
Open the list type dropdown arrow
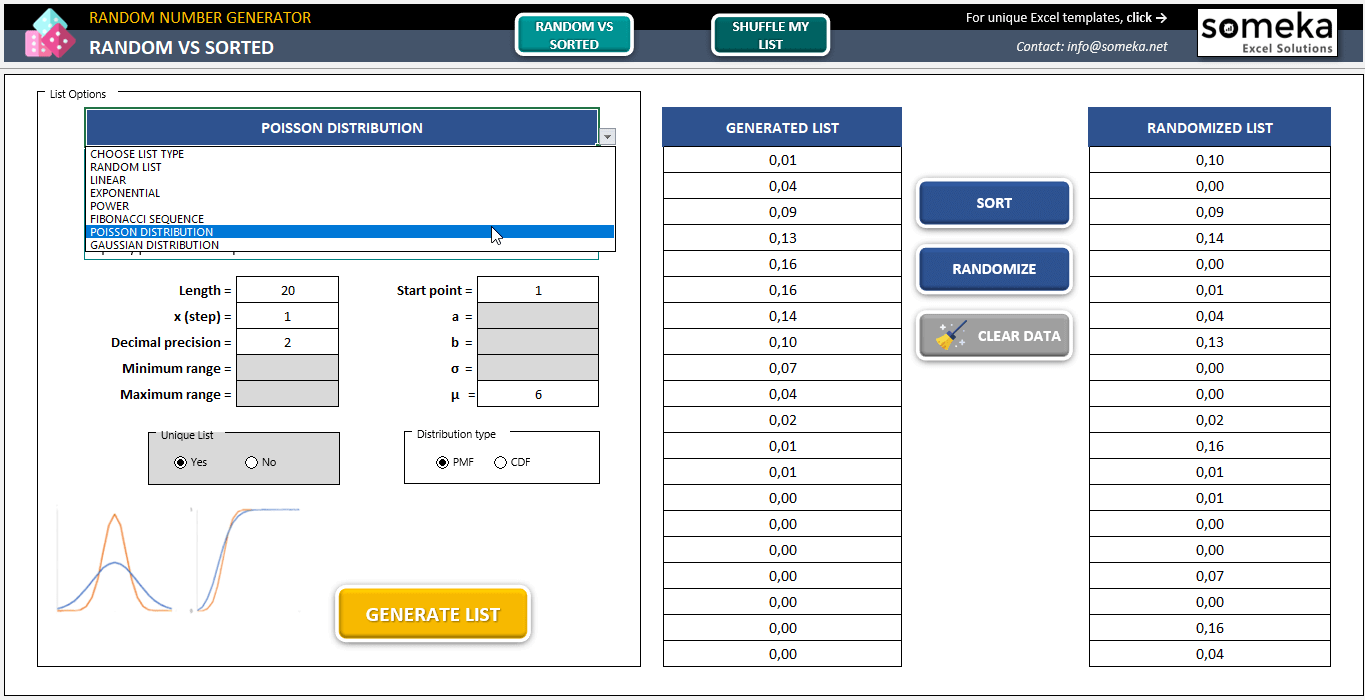[607, 136]
